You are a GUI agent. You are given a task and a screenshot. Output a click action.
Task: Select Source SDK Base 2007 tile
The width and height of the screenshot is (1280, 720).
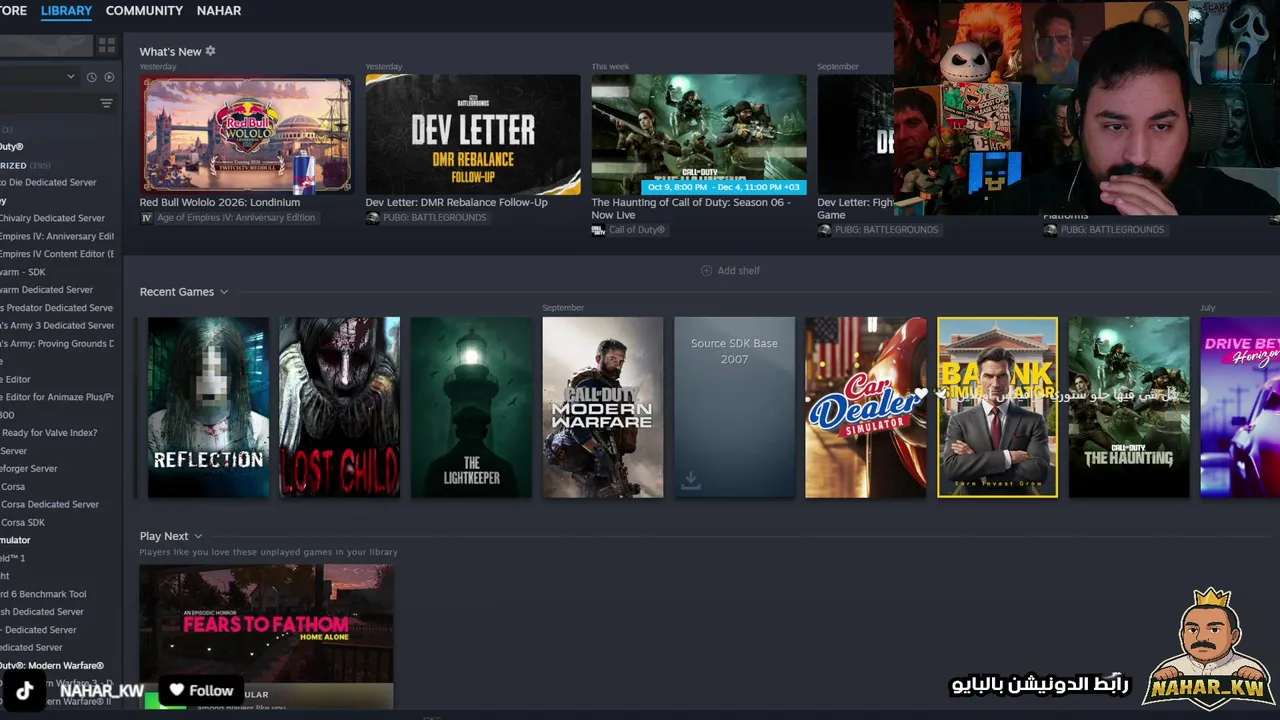[x=734, y=407]
